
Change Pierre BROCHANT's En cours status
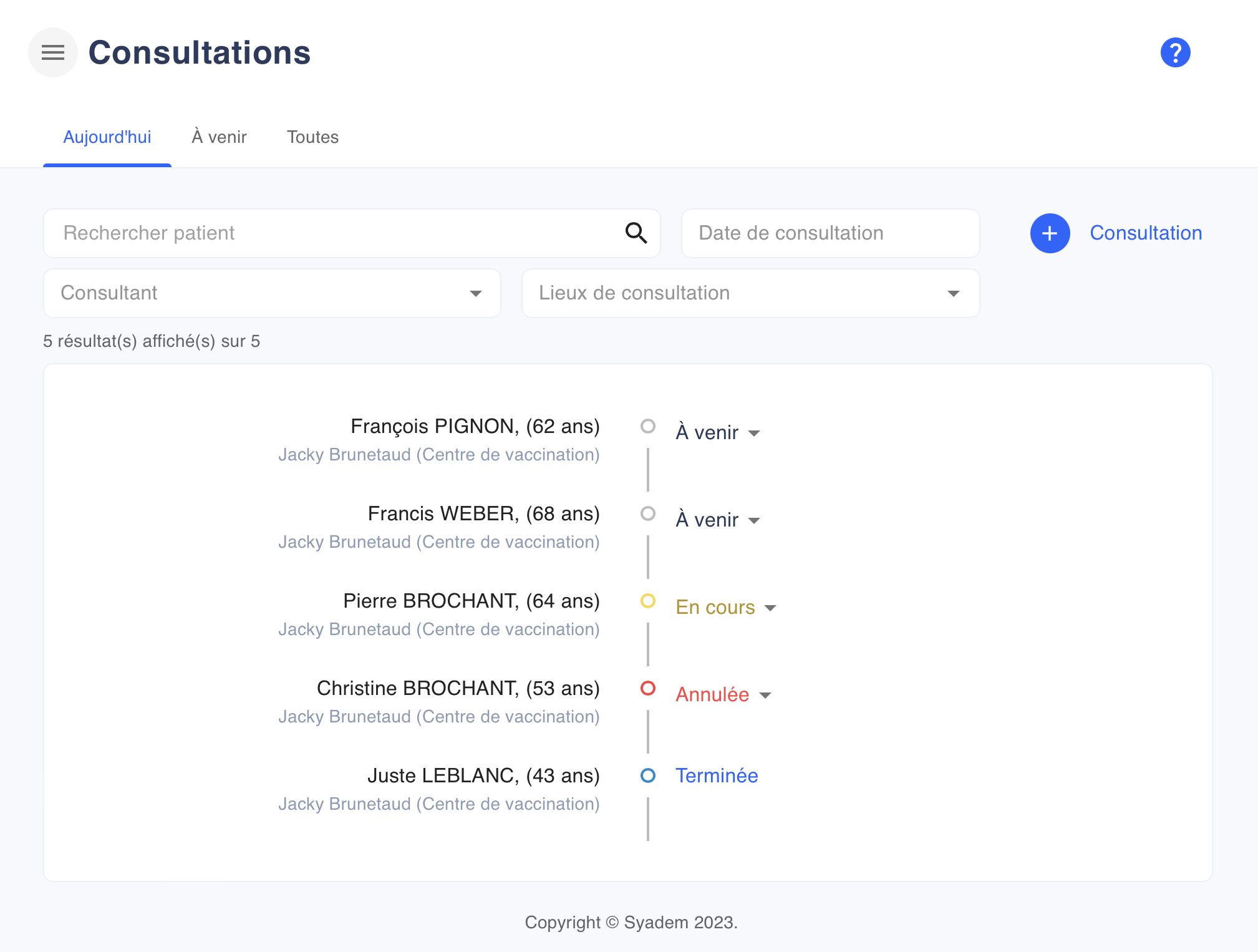pyautogui.click(x=726, y=607)
